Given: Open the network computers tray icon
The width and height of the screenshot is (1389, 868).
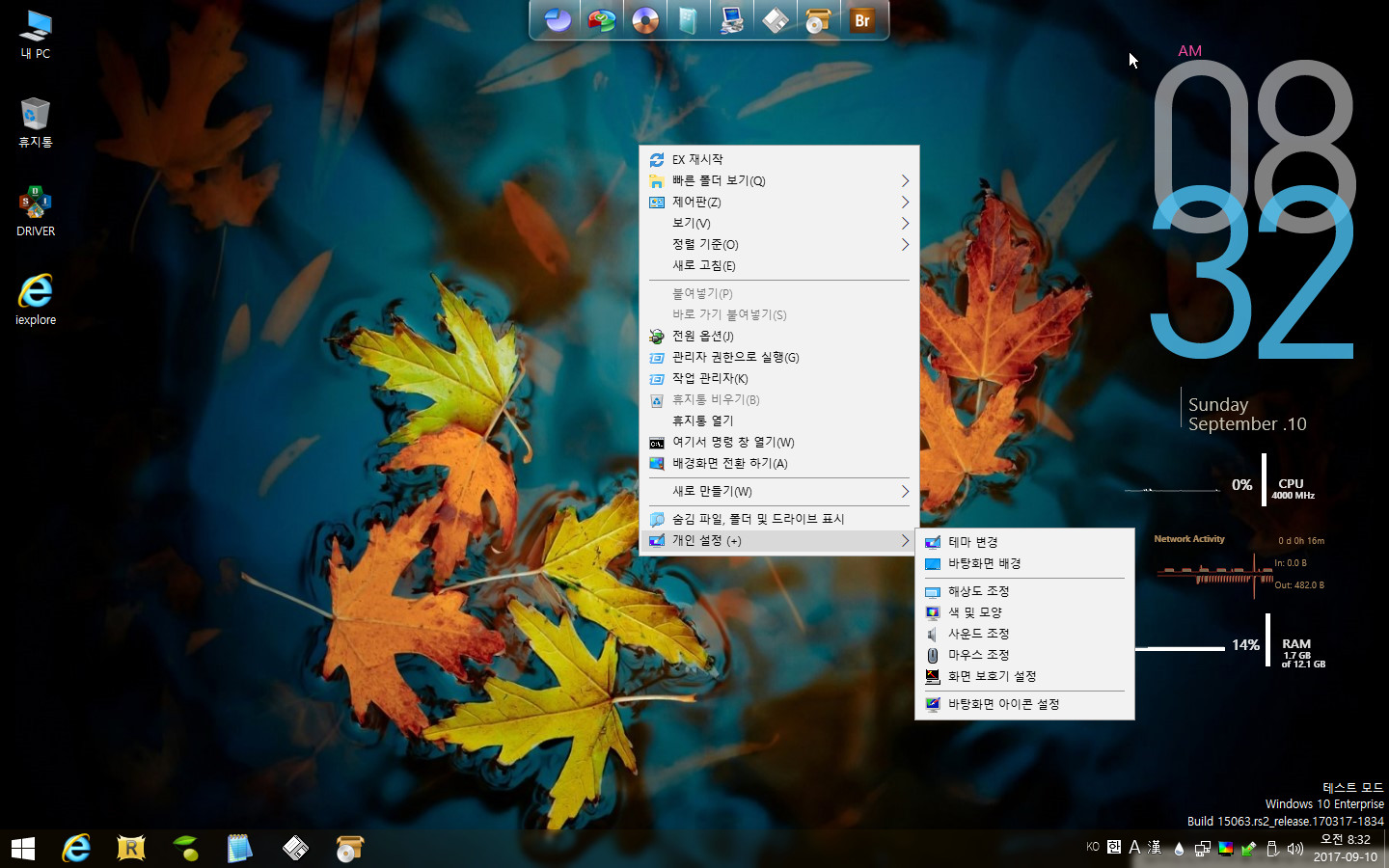Looking at the screenshot, I should [x=1202, y=849].
